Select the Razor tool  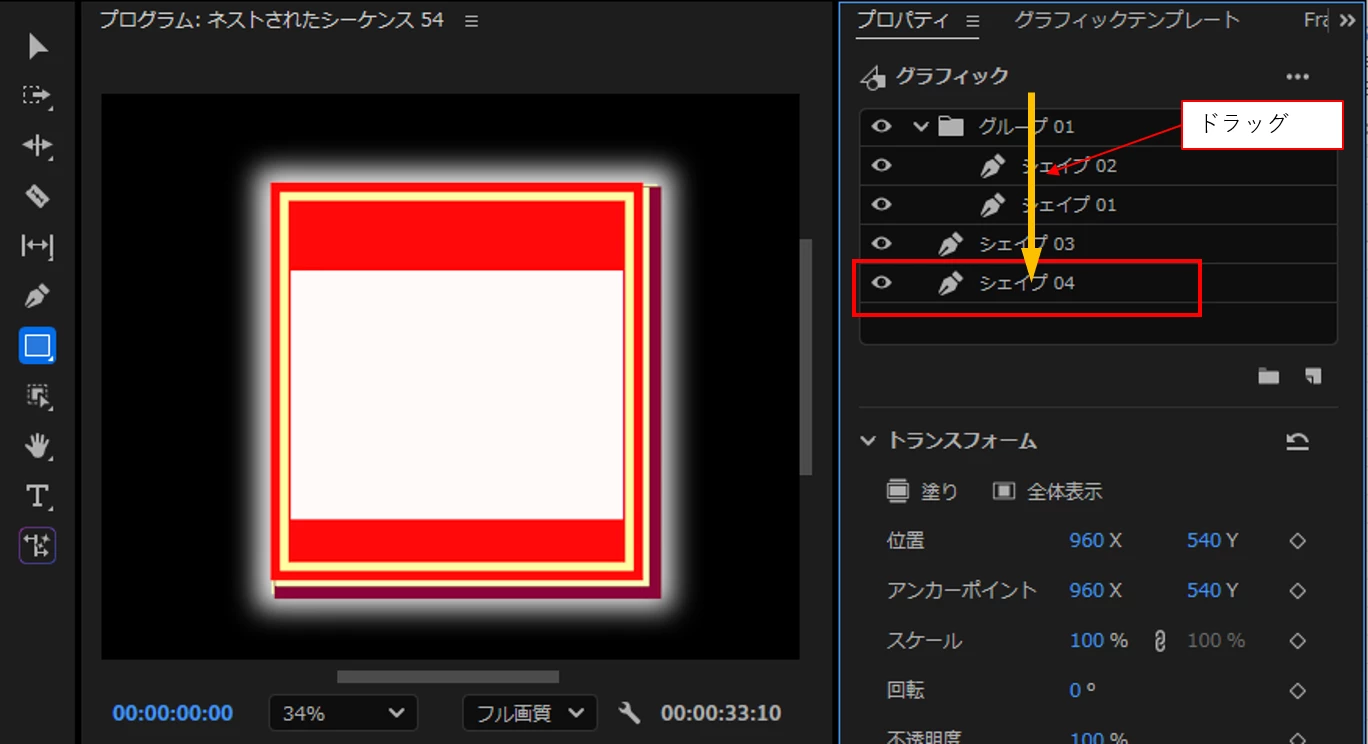click(37, 196)
